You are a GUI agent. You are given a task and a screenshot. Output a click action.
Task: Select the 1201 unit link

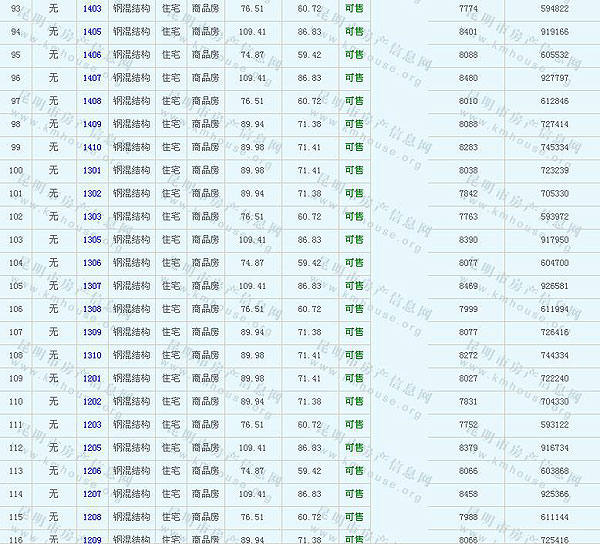92,378
